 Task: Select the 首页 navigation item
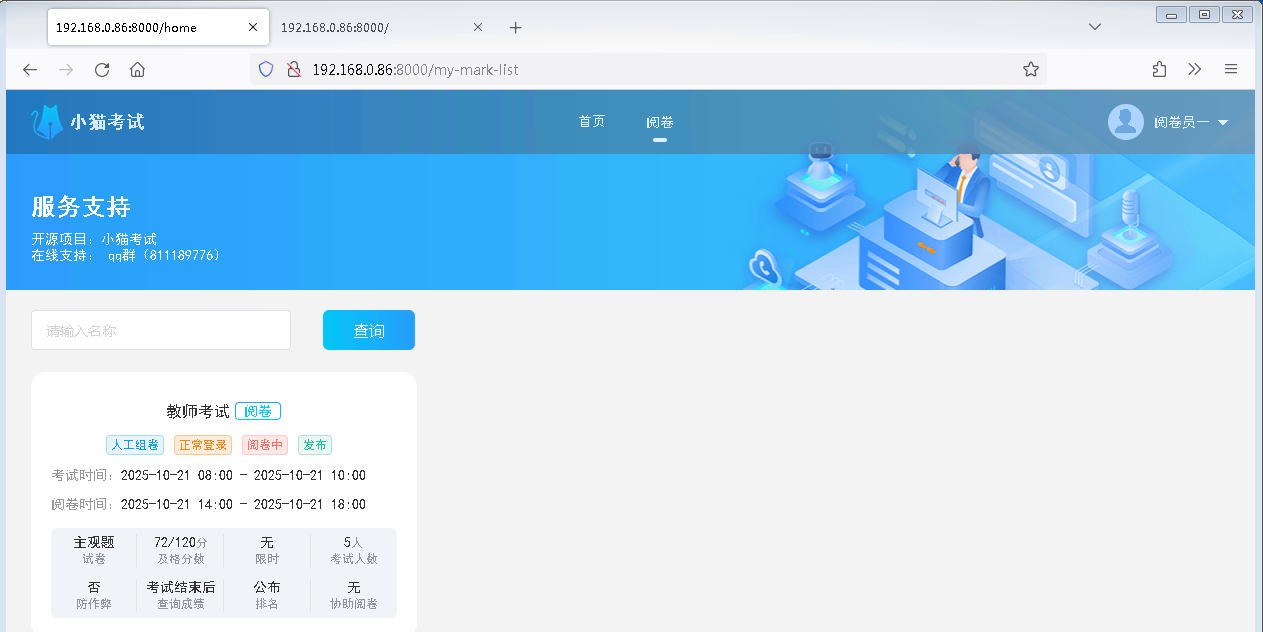click(x=591, y=122)
